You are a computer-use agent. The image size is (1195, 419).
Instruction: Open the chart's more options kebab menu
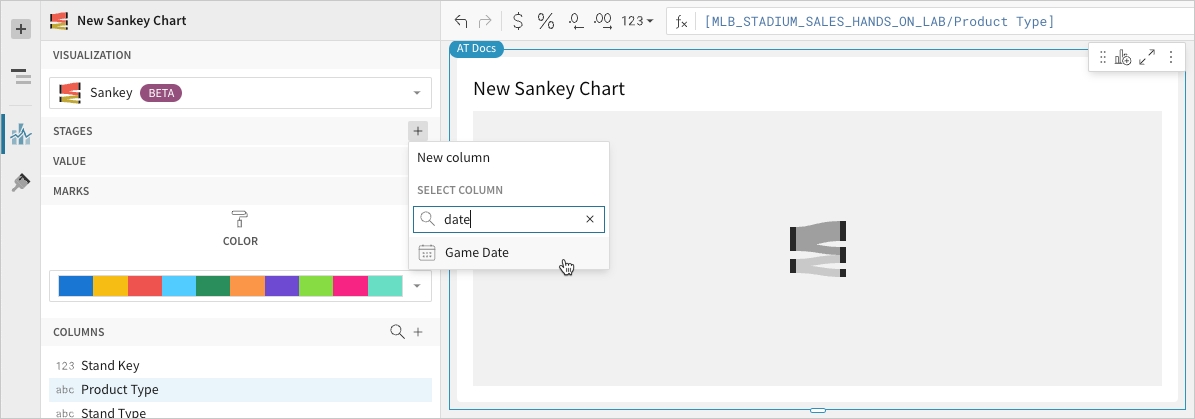pos(1170,58)
